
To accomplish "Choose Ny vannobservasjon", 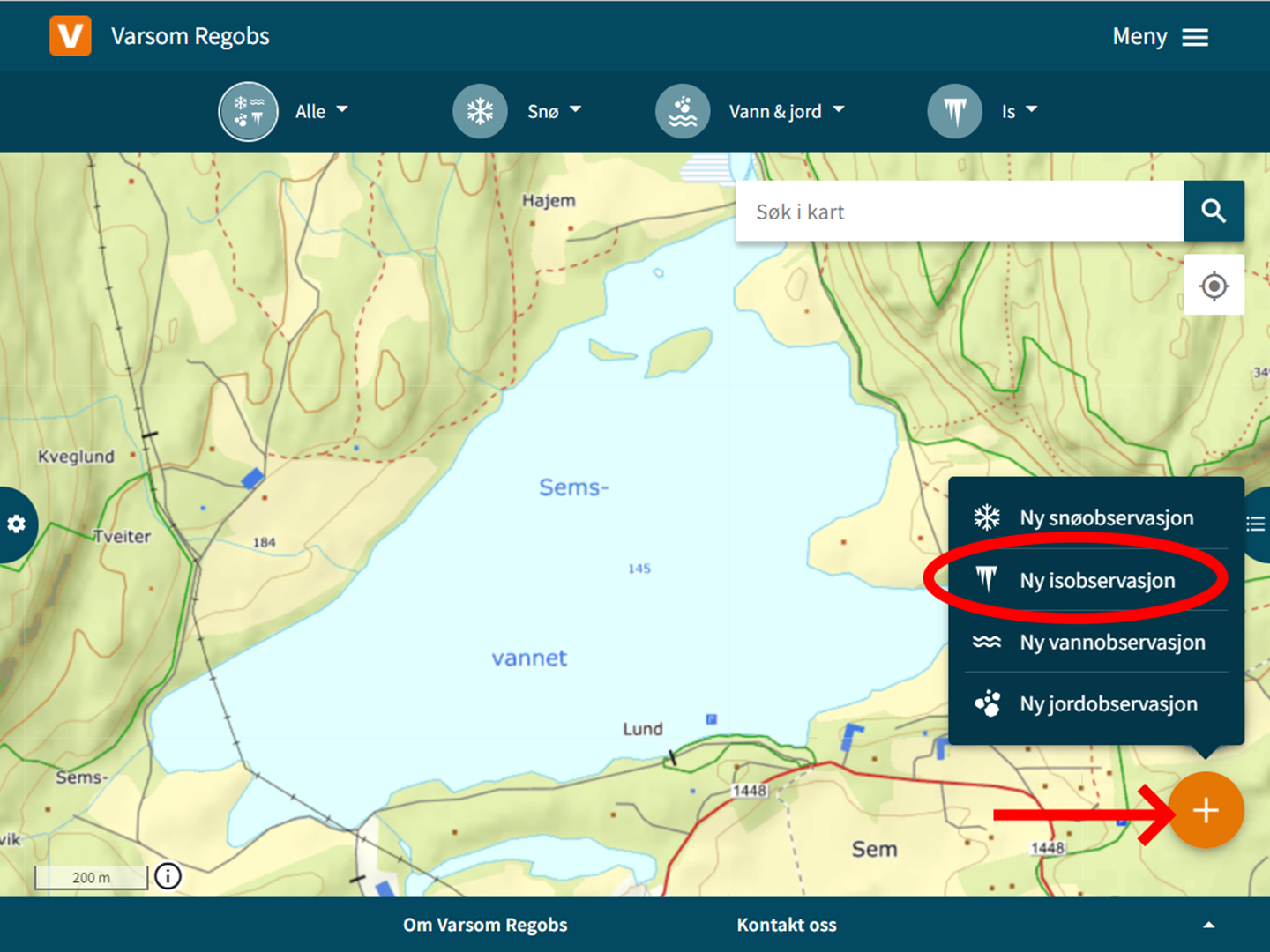I will click(x=1096, y=642).
